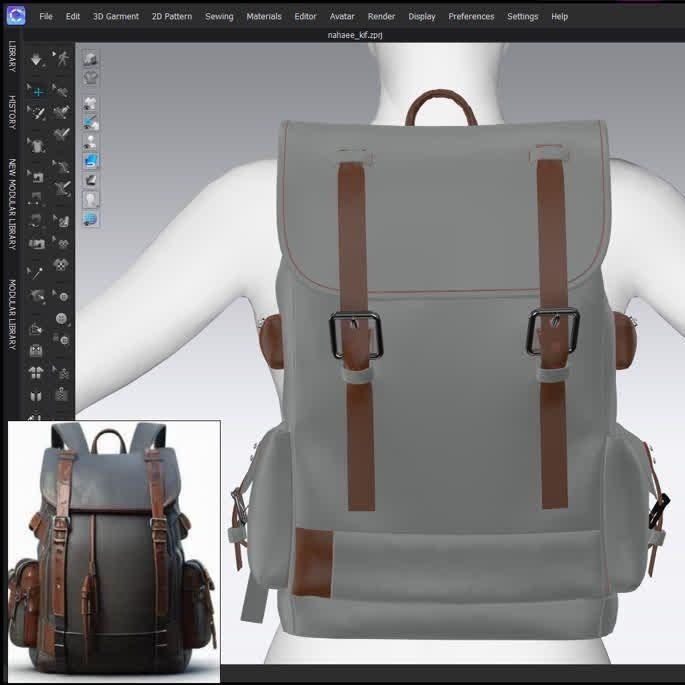Select the walking avatar figure tool icon
The image size is (685, 685).
(62, 60)
